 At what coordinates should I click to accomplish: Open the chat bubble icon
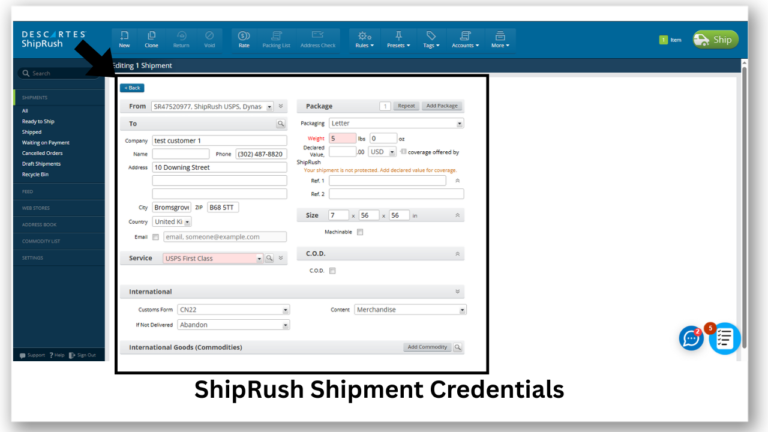coord(691,338)
